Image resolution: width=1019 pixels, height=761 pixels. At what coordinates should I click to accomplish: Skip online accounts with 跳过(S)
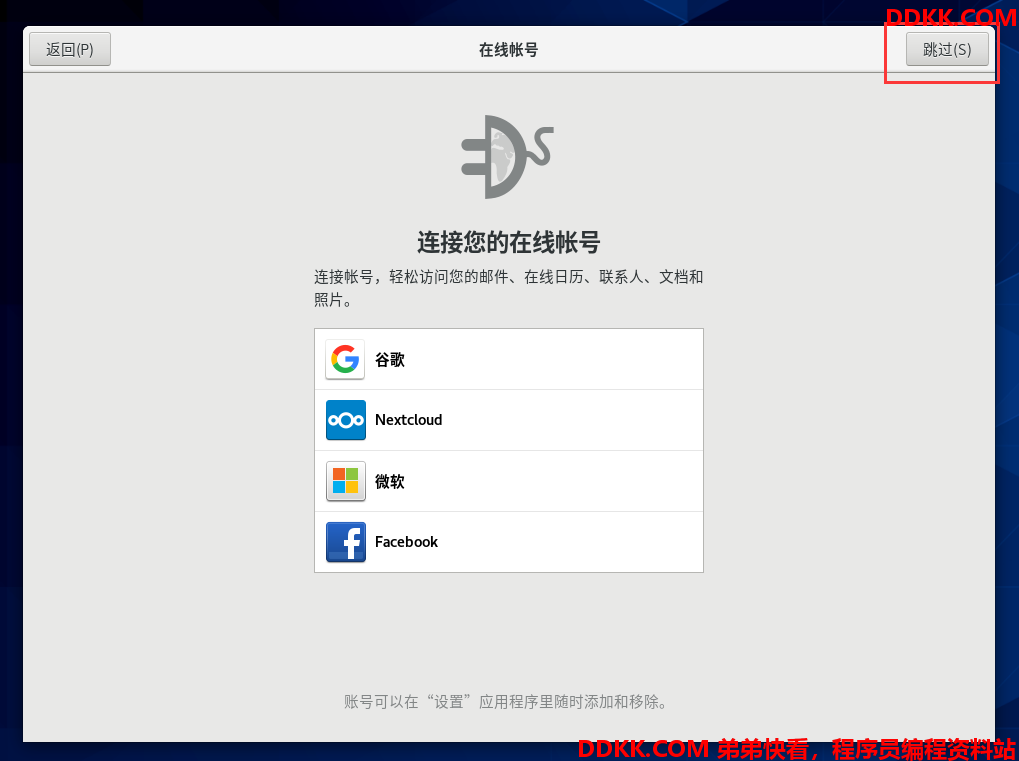[947, 49]
